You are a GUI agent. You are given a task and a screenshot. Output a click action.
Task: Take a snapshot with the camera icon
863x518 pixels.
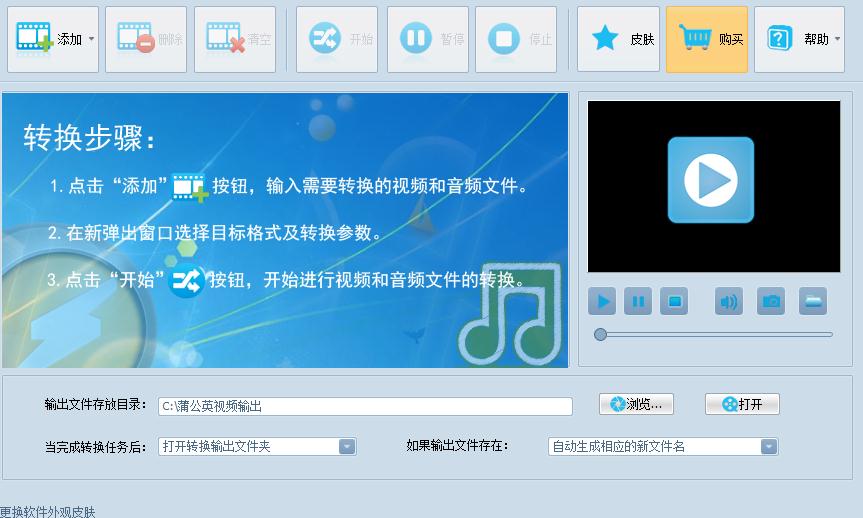click(x=771, y=301)
